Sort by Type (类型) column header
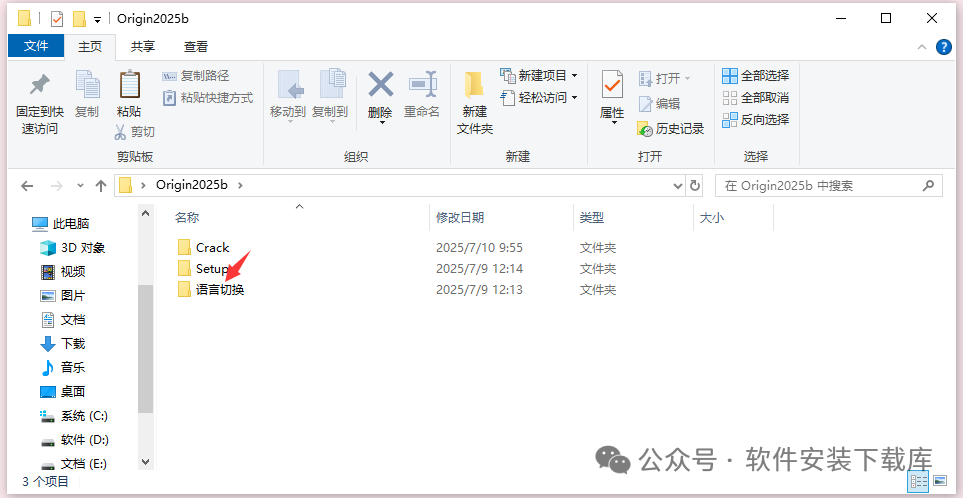Image resolution: width=963 pixels, height=498 pixels. 592,217
